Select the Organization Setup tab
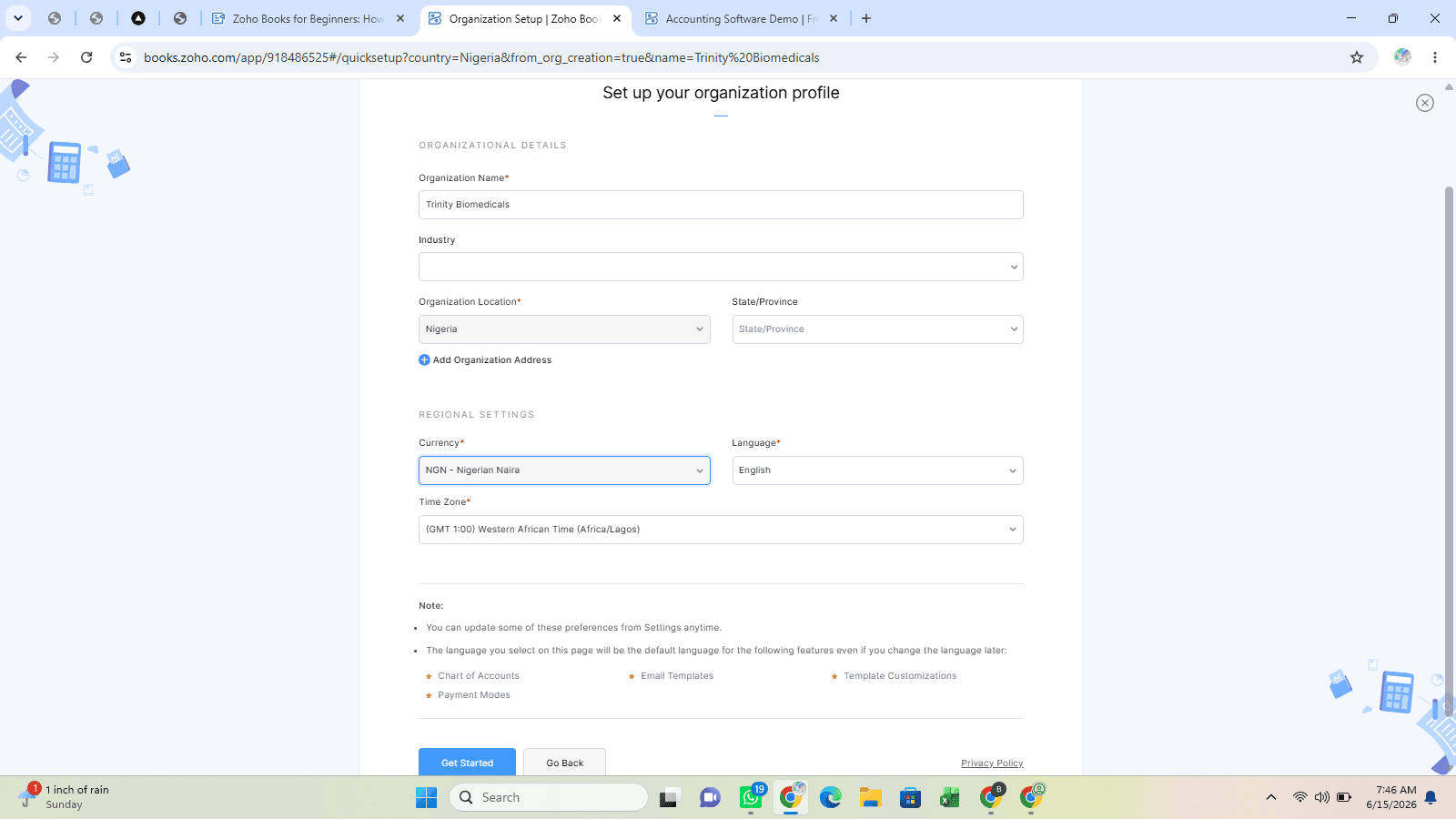This screenshot has height=819, width=1456. [525, 18]
